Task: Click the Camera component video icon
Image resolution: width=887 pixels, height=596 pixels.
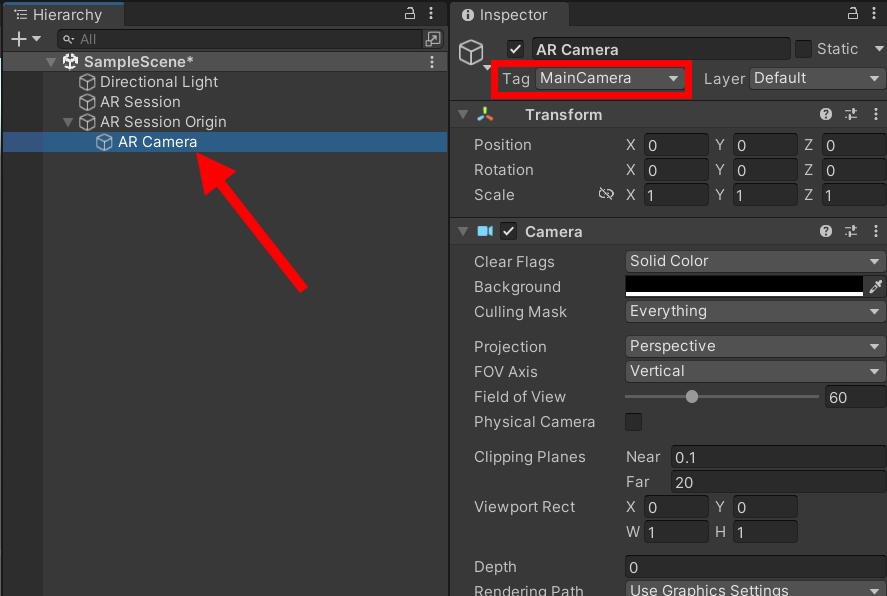Action: click(485, 231)
